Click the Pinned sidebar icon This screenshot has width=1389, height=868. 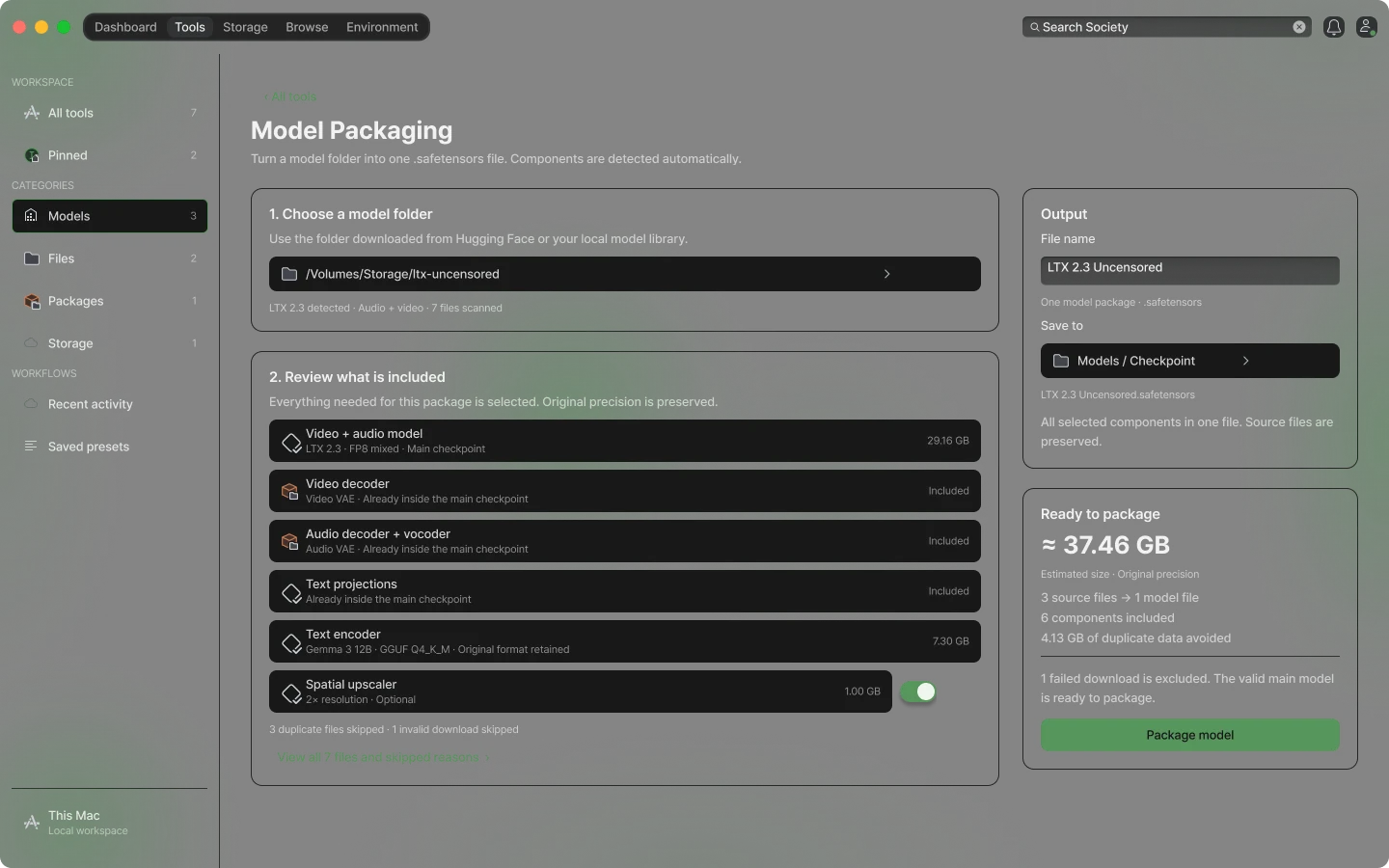tap(32, 155)
